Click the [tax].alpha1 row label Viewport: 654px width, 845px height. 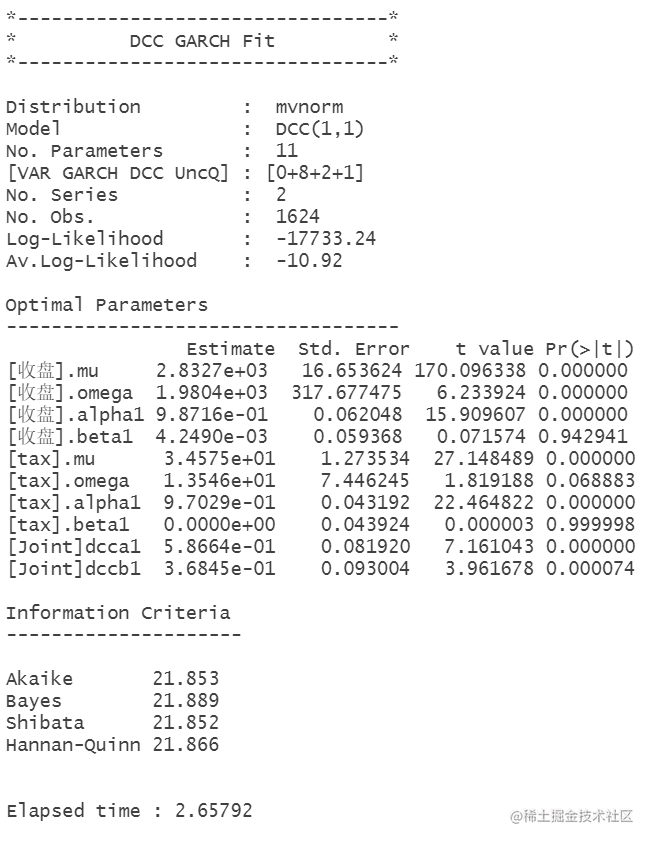tap(74, 503)
